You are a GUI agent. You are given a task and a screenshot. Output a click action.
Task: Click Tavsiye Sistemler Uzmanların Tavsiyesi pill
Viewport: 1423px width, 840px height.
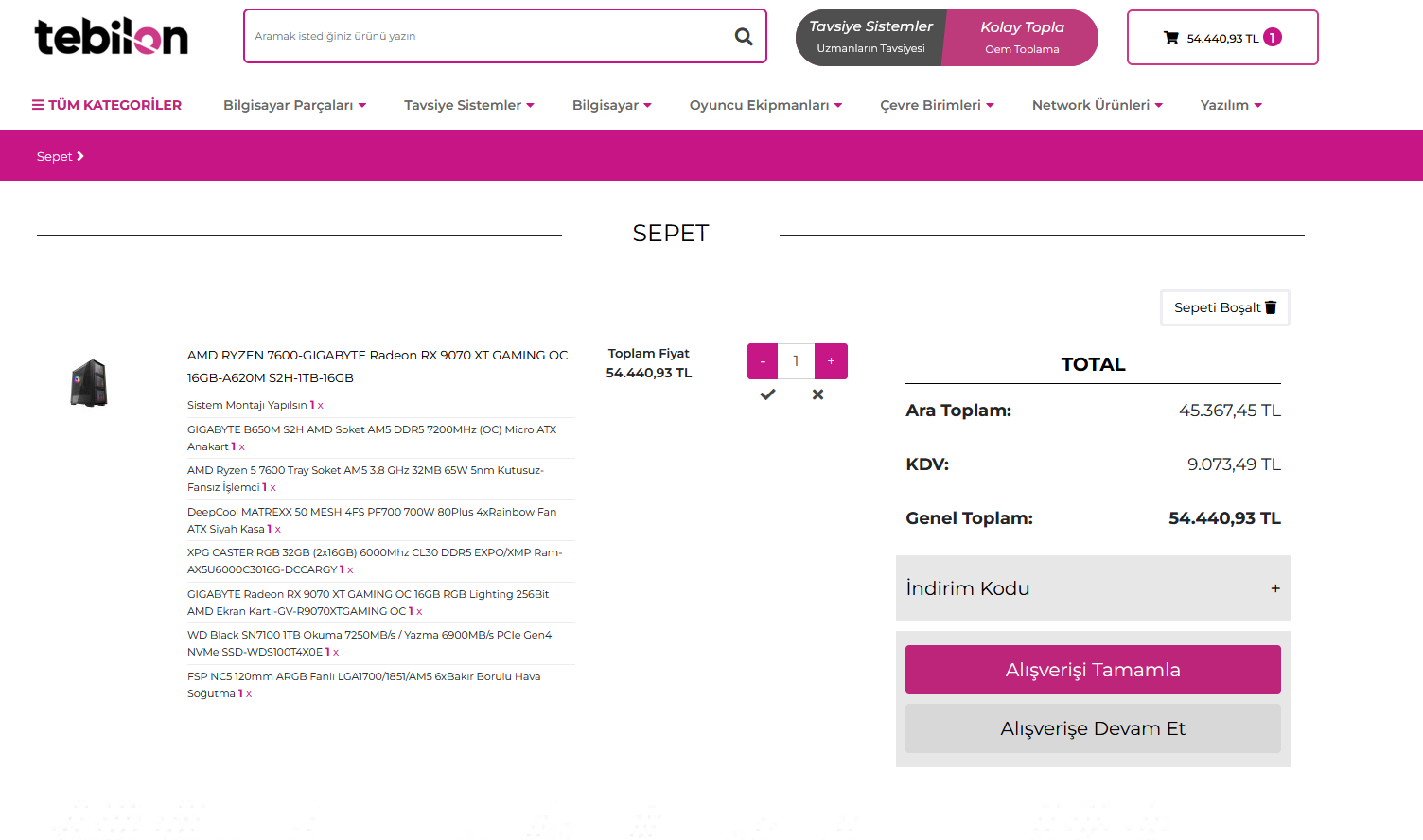tap(870, 38)
